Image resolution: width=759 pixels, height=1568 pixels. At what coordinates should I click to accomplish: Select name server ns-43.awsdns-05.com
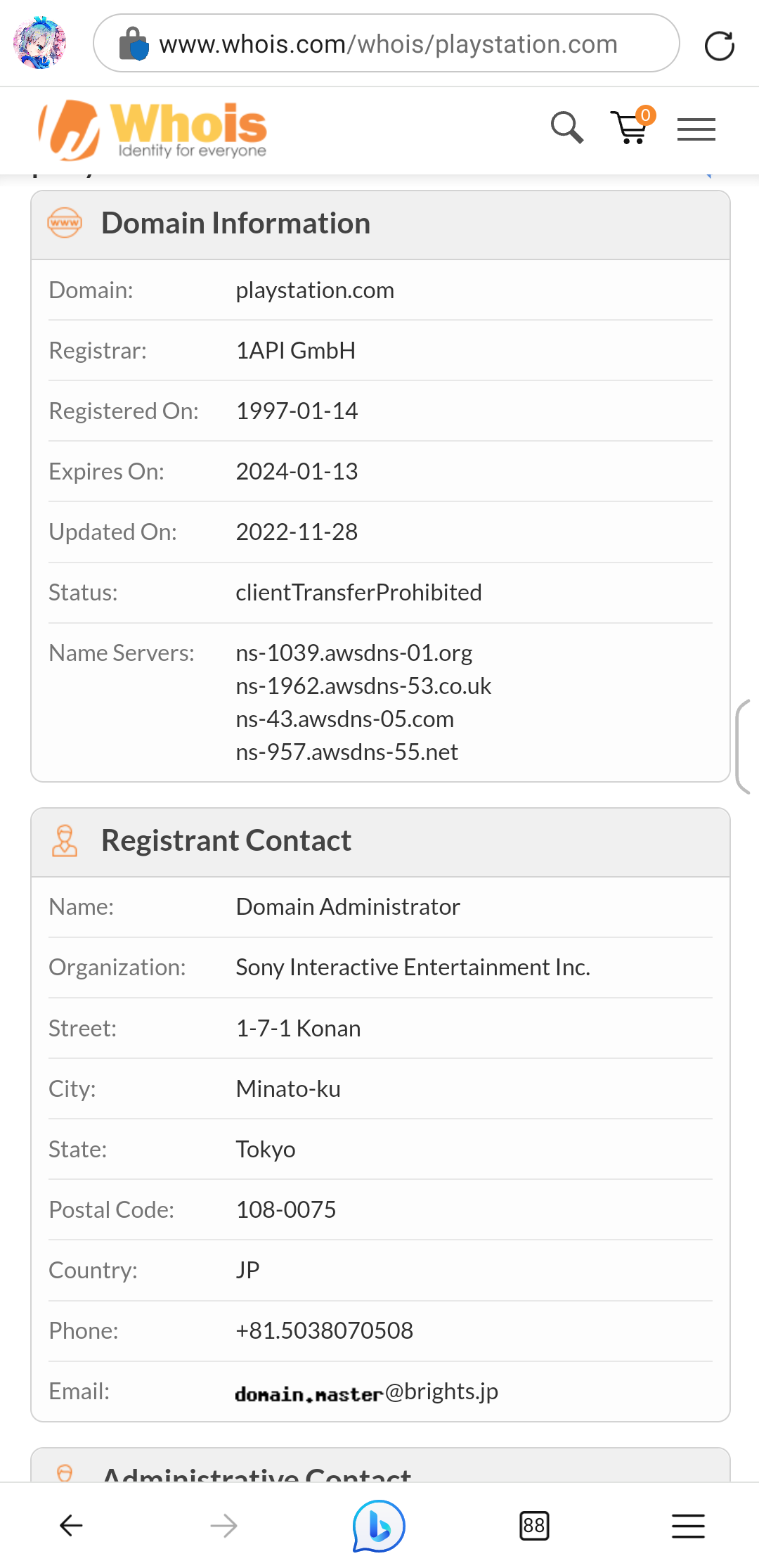(345, 719)
